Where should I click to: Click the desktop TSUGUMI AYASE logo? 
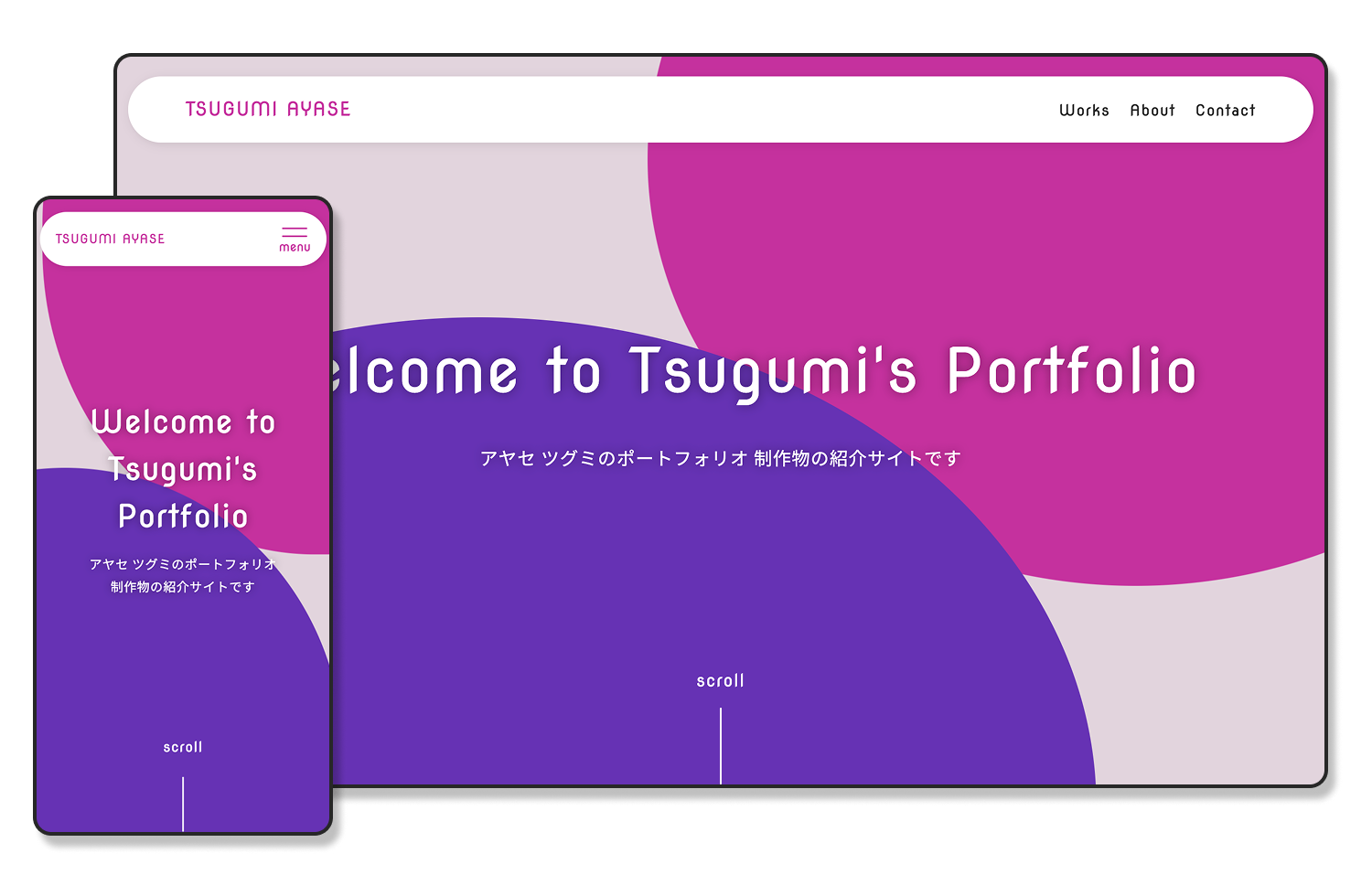coord(268,109)
